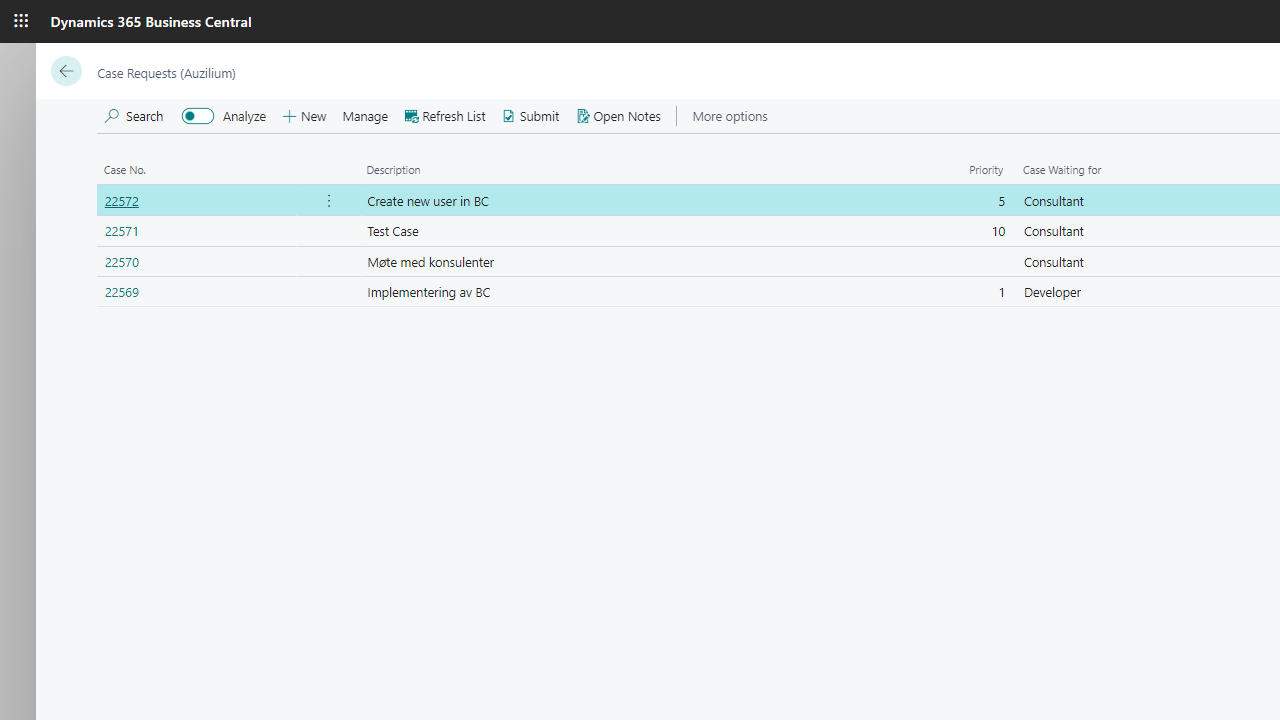1280x720 pixels.
Task: Toggle Analyze mode on
Action: pos(197,116)
